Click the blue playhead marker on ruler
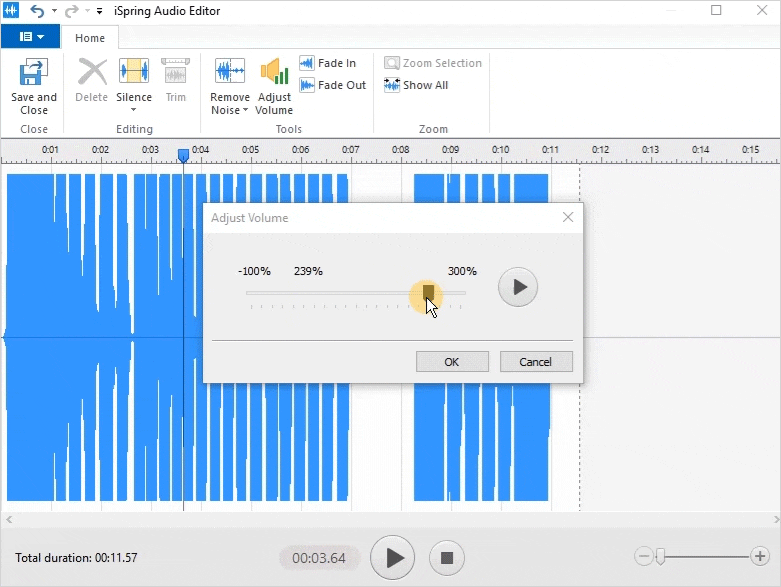Viewport: 781px width, 587px height. 183,155
